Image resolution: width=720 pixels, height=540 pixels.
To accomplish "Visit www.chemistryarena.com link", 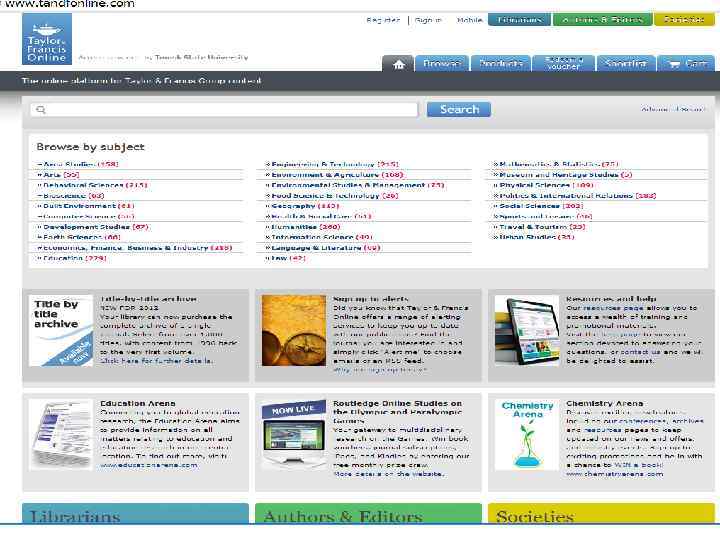I will 614,474.
